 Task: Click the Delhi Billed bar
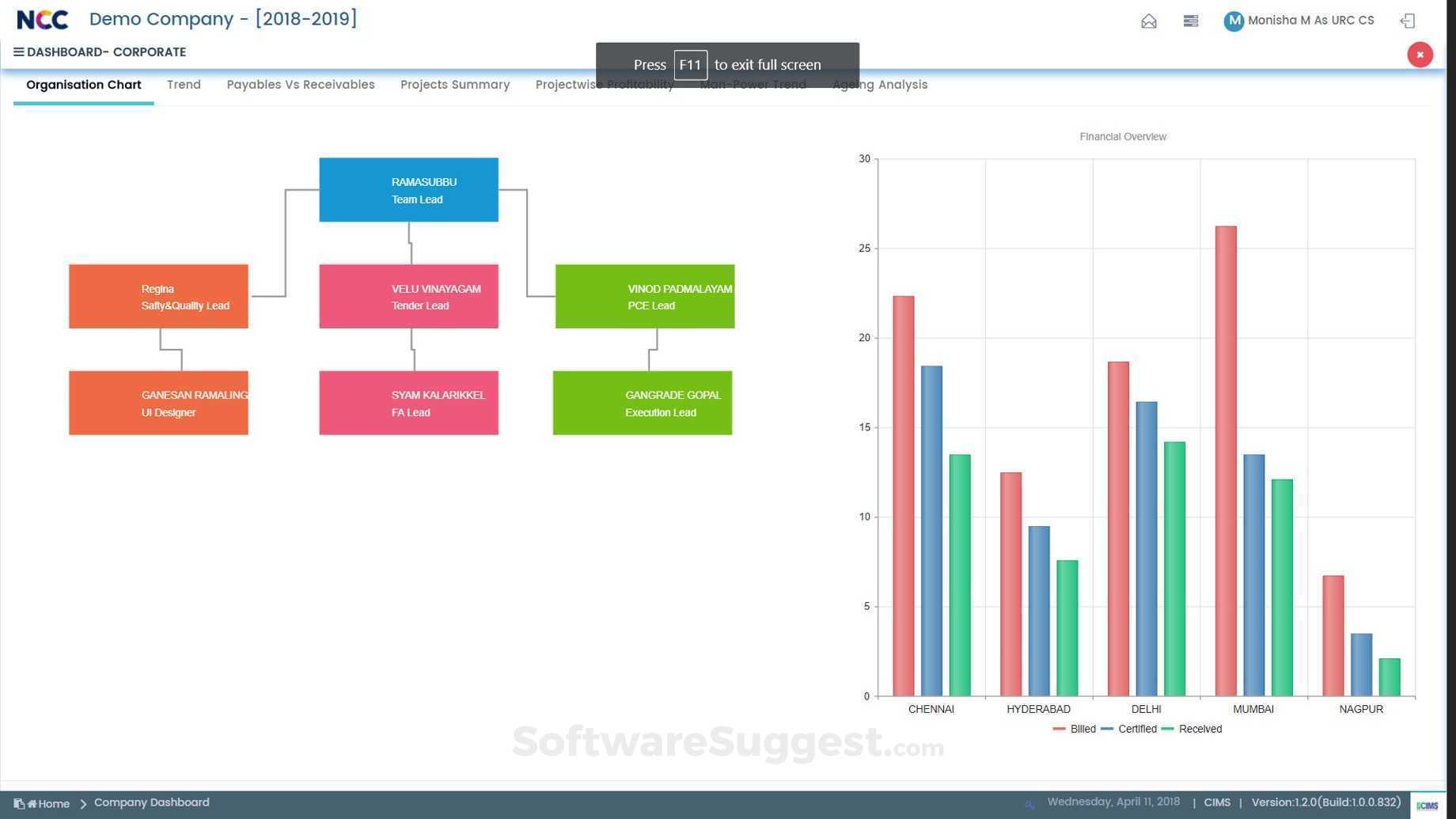pyautogui.click(x=1118, y=529)
